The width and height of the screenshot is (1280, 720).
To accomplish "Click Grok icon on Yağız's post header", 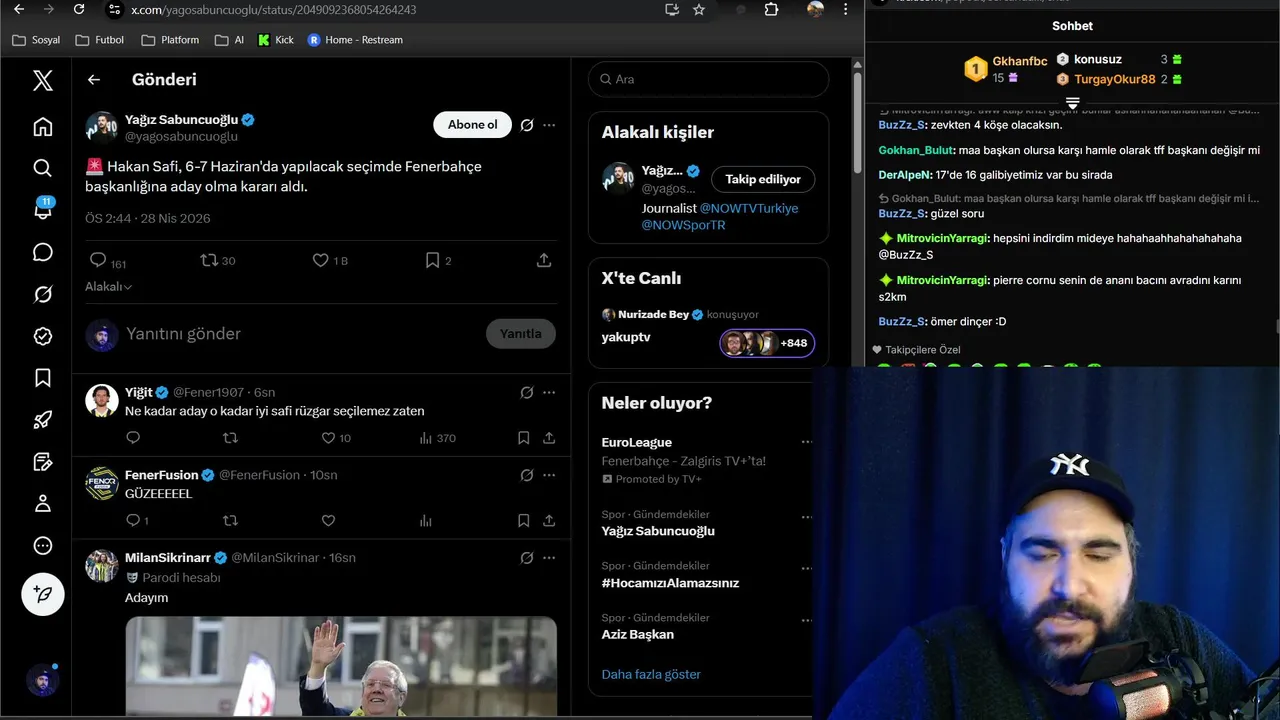I will pos(527,125).
